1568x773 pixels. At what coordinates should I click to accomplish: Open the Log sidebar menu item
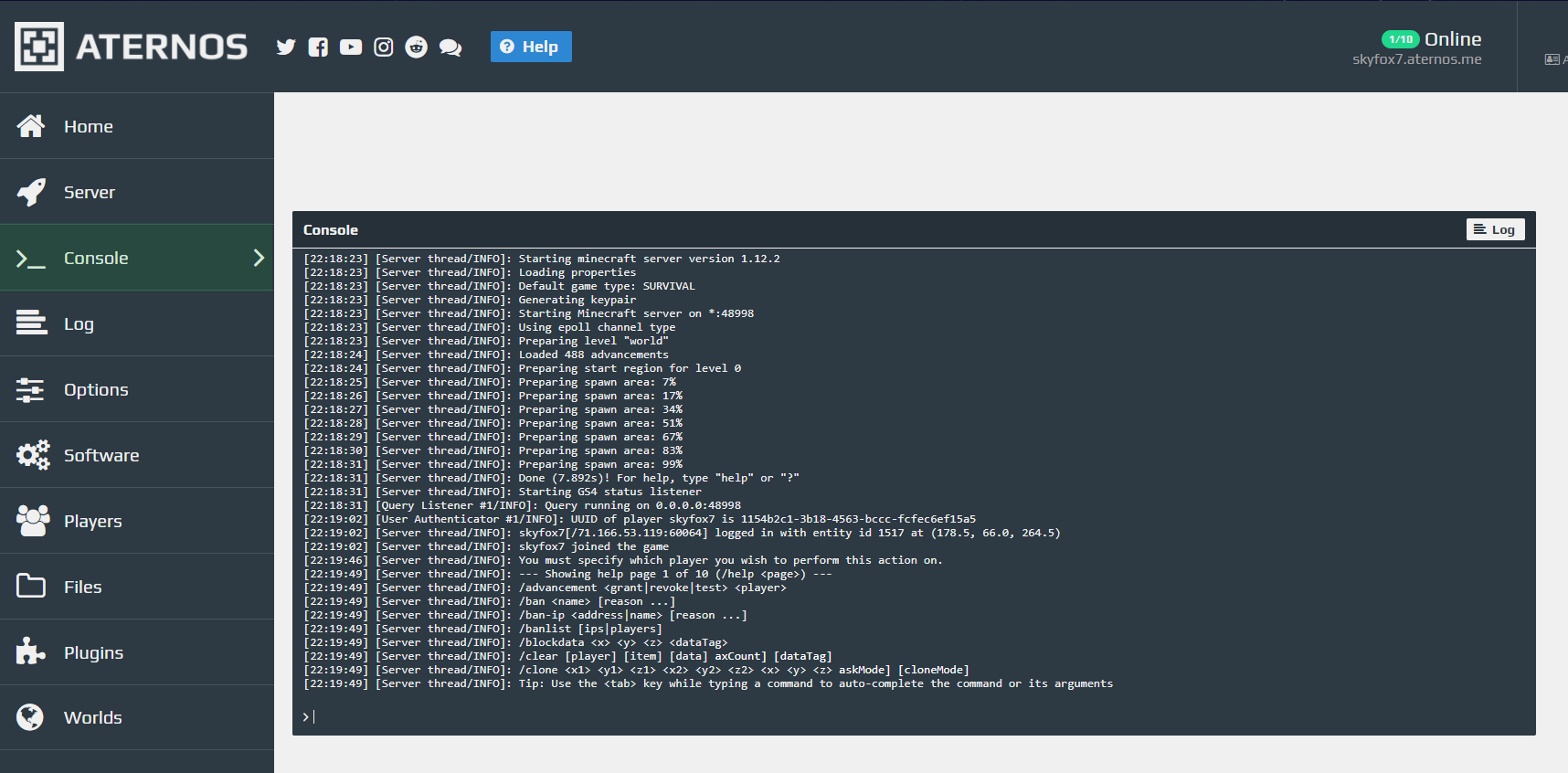click(137, 323)
